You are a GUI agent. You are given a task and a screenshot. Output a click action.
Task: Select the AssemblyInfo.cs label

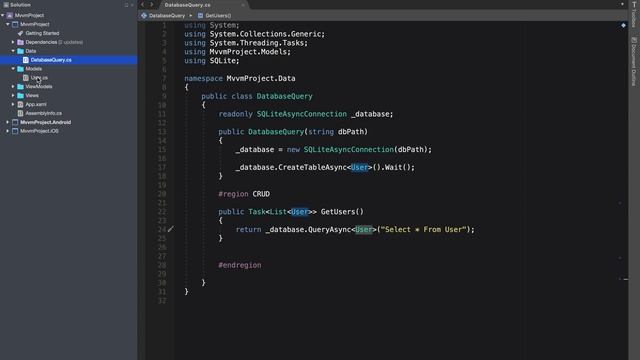click(44, 113)
